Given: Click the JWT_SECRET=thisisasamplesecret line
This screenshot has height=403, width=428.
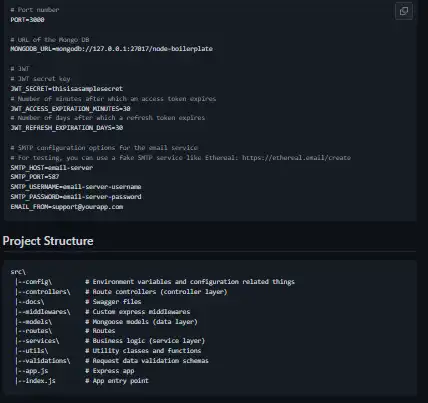Looking at the screenshot, I should point(67,89).
